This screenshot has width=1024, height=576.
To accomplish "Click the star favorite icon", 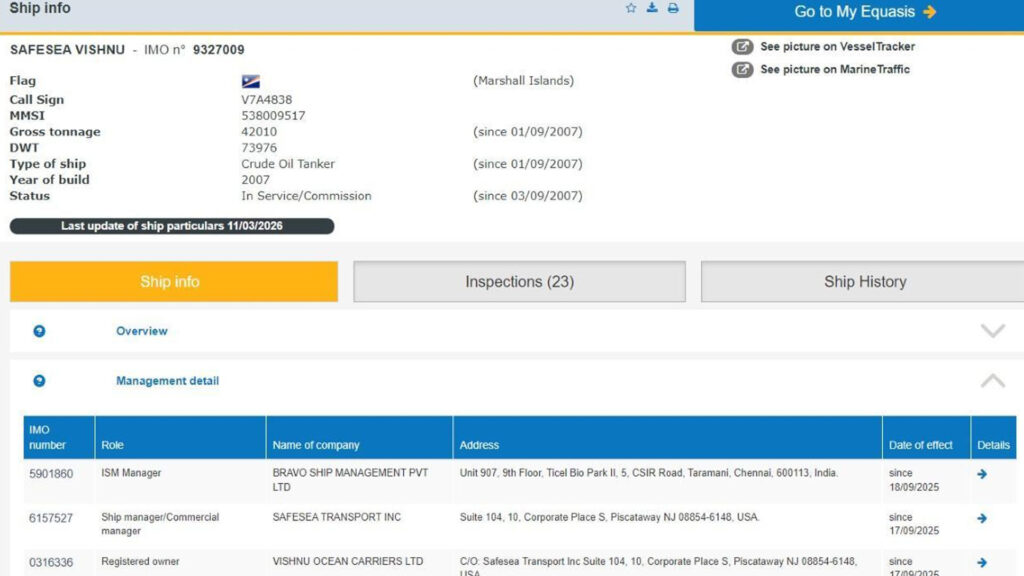I will point(631,8).
